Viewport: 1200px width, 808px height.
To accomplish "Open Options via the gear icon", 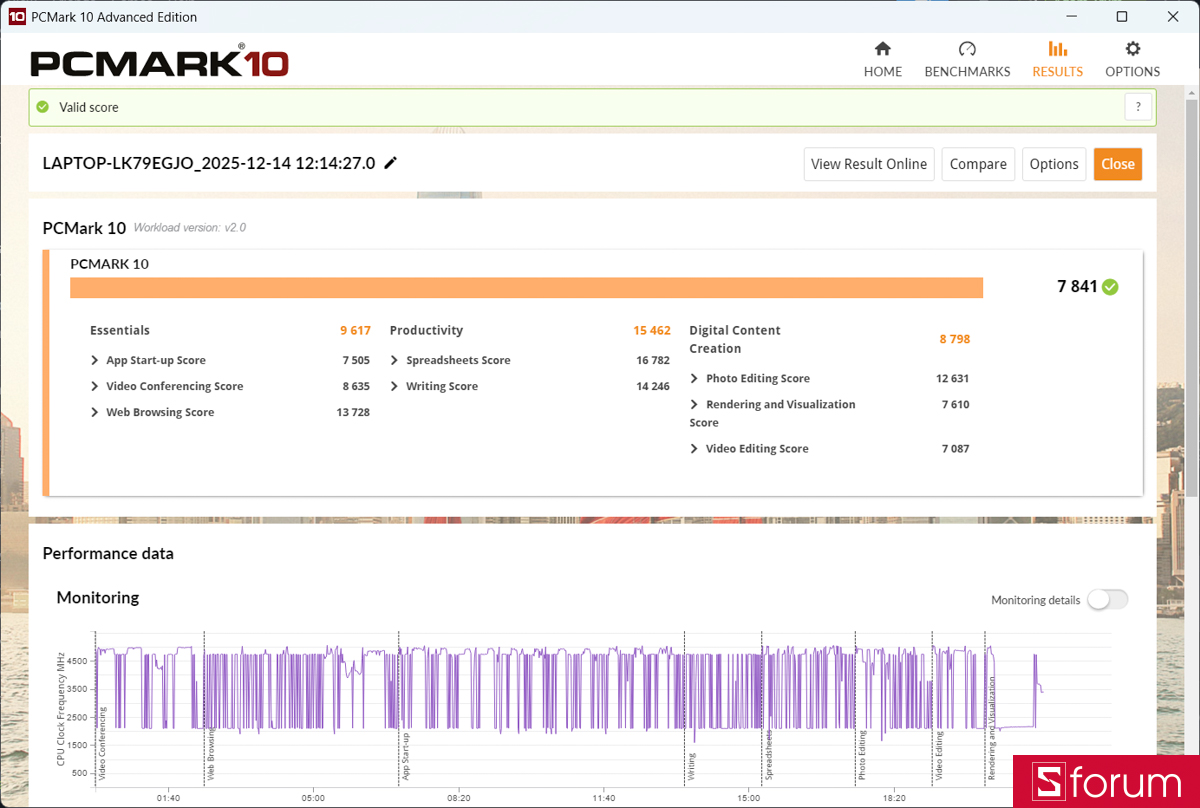I will point(1132,49).
